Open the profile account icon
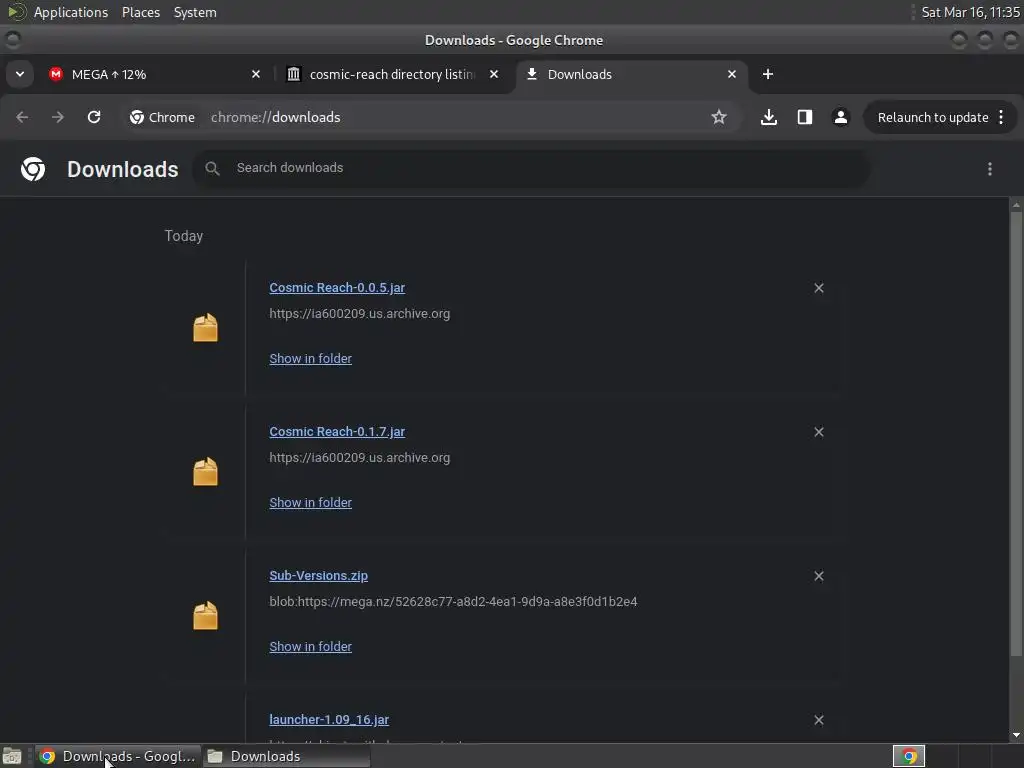 (x=840, y=117)
